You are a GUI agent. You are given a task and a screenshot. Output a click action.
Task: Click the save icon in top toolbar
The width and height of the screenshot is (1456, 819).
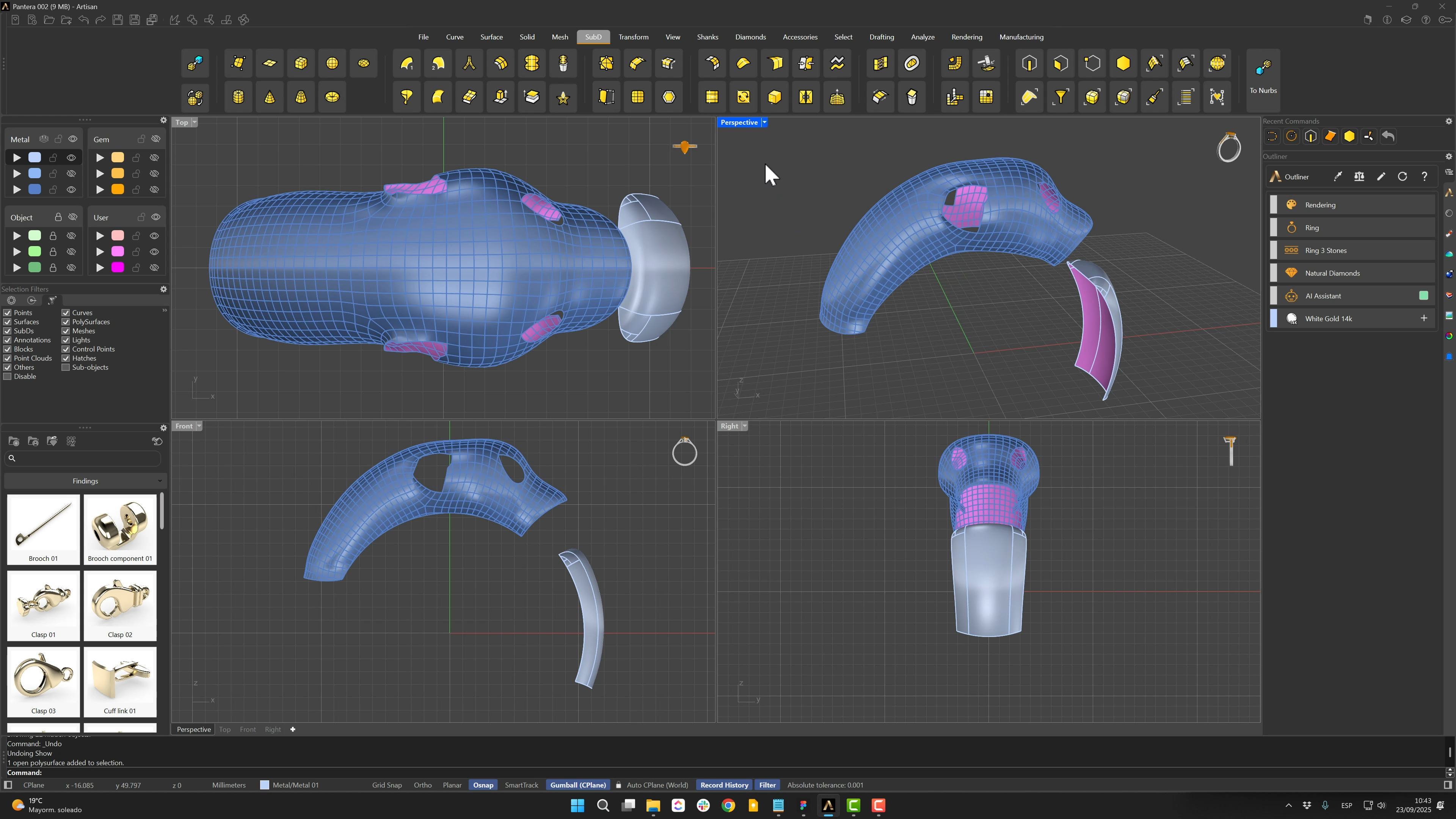pyautogui.click(x=118, y=20)
